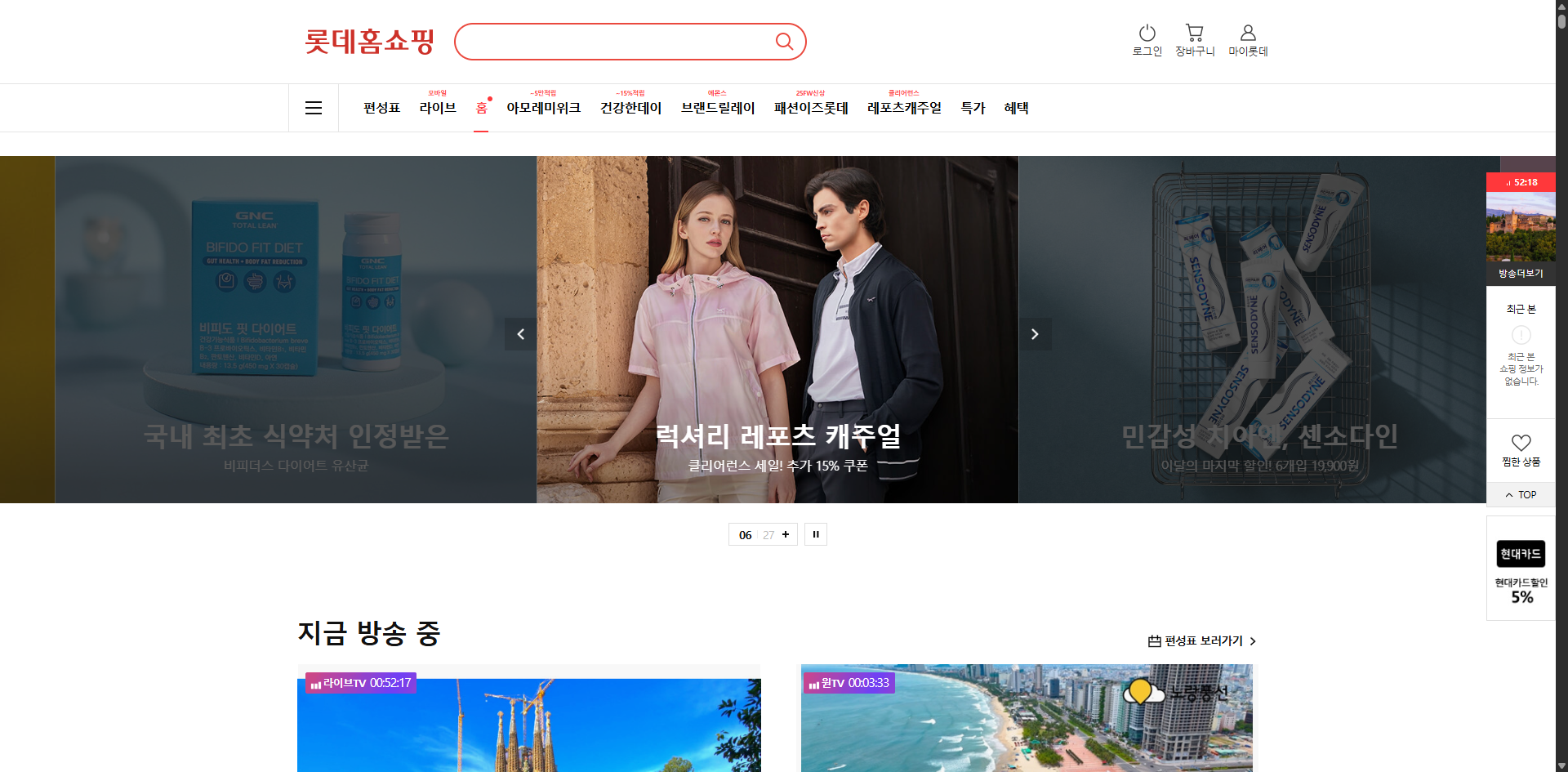Open the 로그인 power icon
The height and width of the screenshot is (772, 1568).
(1147, 33)
